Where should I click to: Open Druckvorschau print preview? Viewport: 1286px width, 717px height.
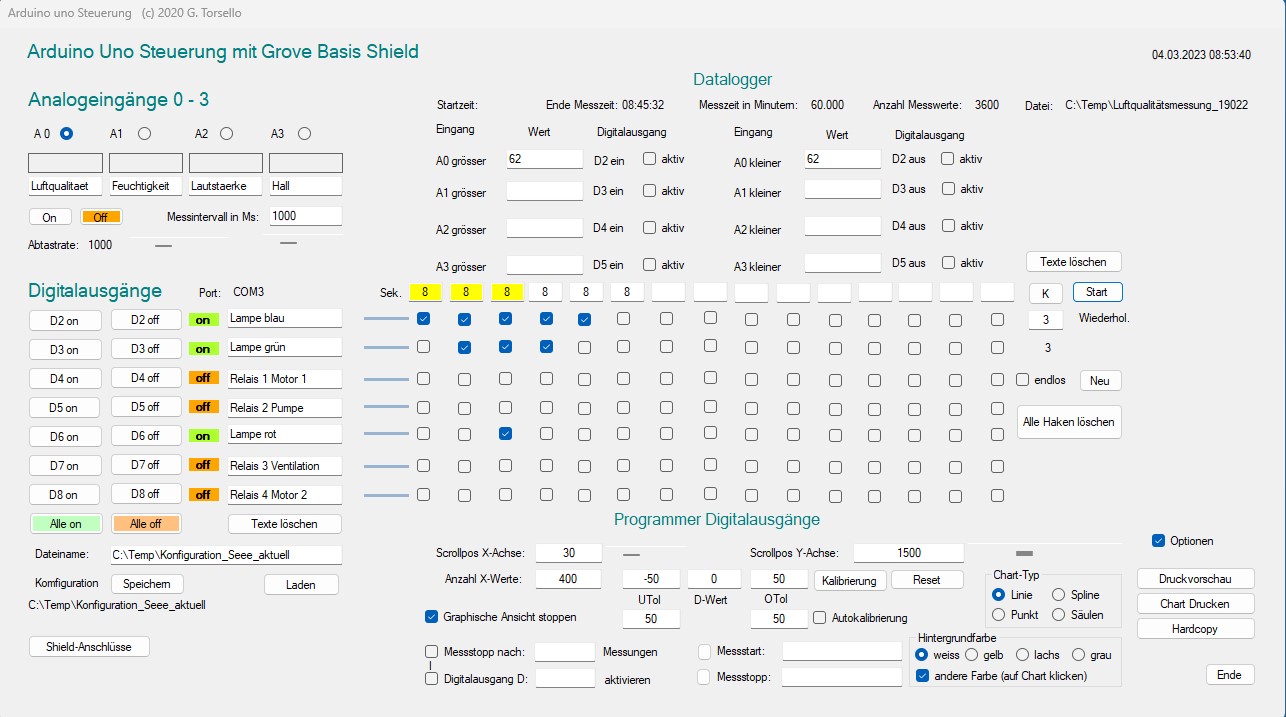point(1195,579)
